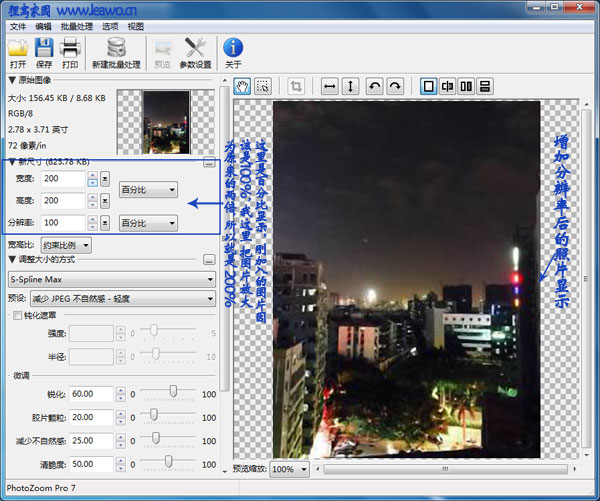Image resolution: width=600 pixels, height=501 pixels.
Task: Activate the crop tool icon
Action: pos(296,86)
